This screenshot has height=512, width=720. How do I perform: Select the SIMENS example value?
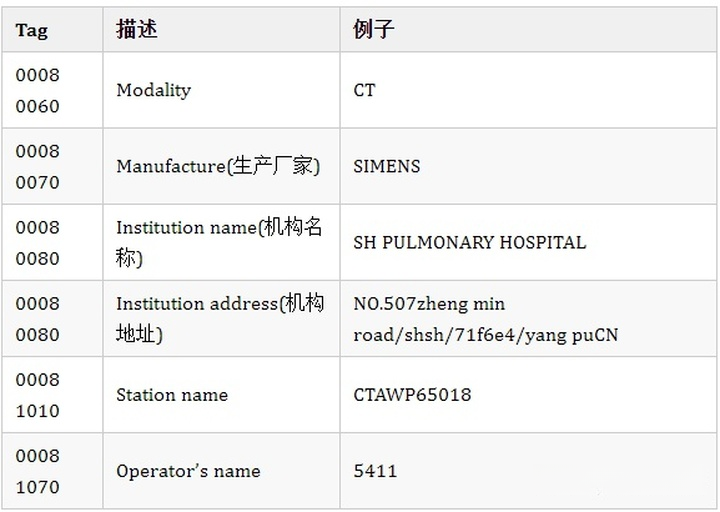pos(387,166)
